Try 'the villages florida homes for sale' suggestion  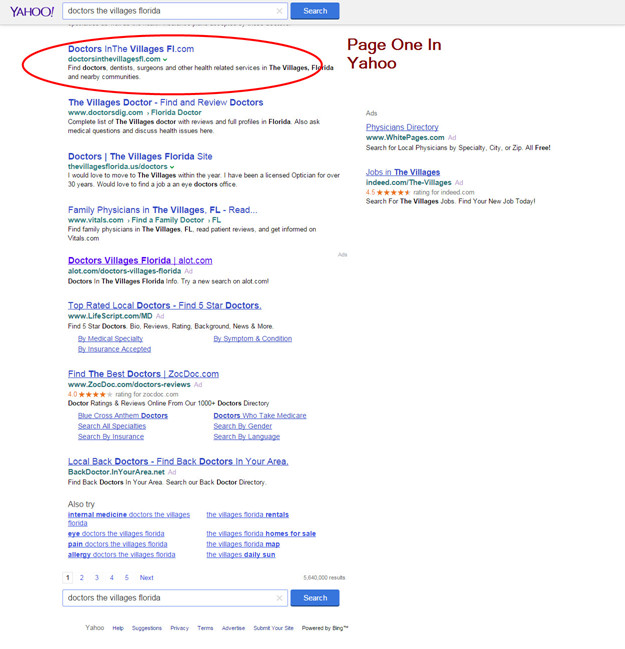260,534
